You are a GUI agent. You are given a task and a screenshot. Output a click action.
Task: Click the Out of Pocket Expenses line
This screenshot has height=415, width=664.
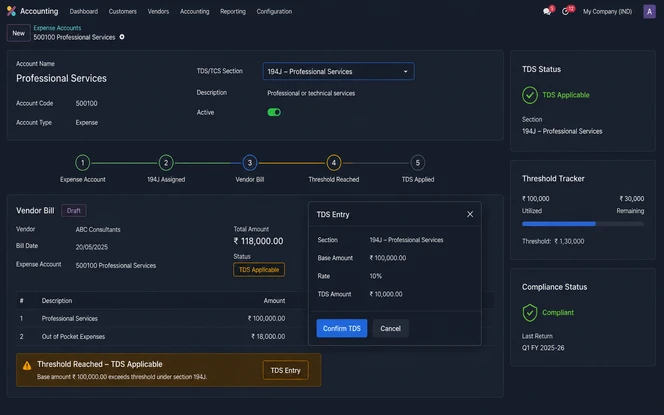(73, 337)
